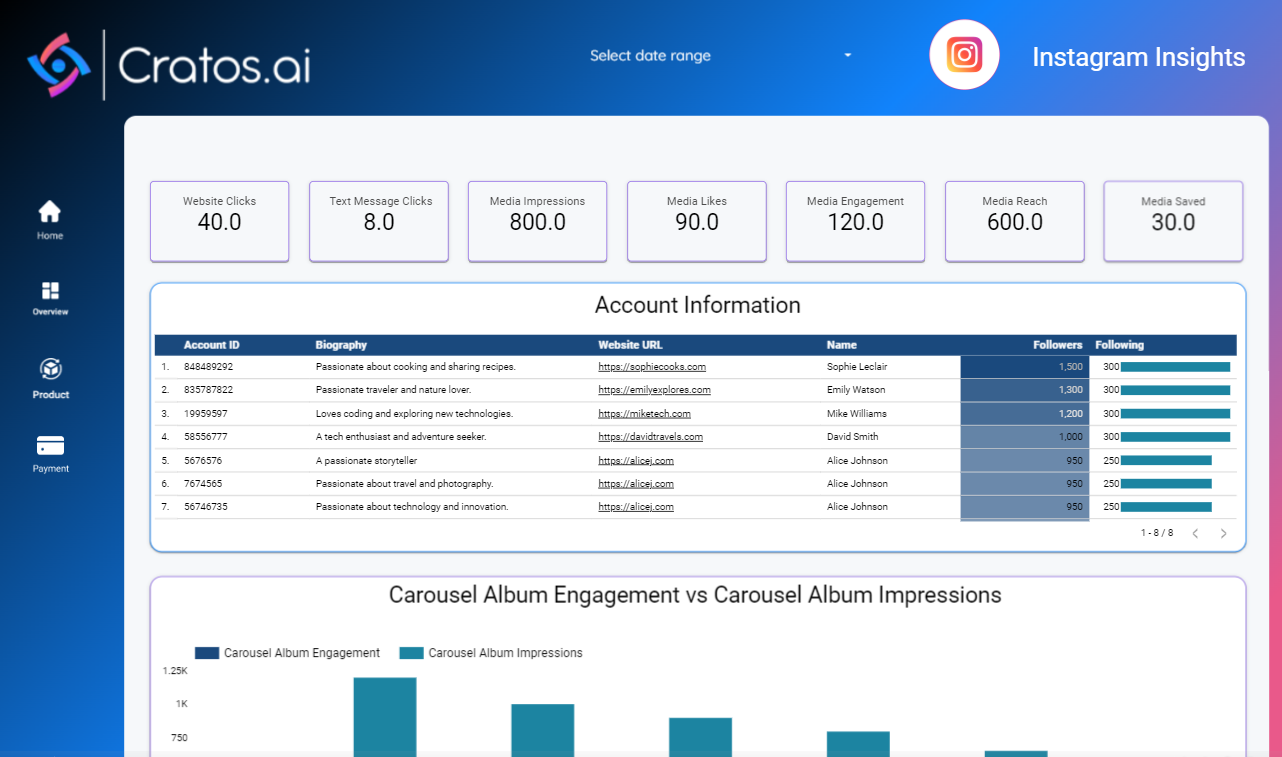
Task: Click the Media Likes scorecard
Action: click(x=697, y=221)
